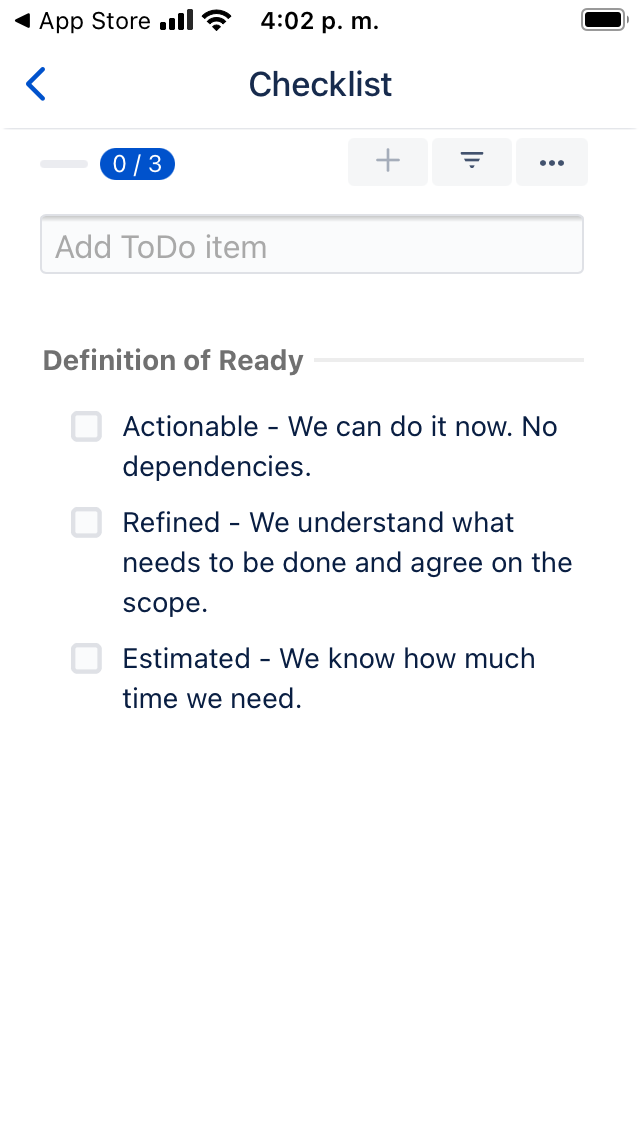
Task: Check the Actionable item checkbox
Action: [87, 427]
